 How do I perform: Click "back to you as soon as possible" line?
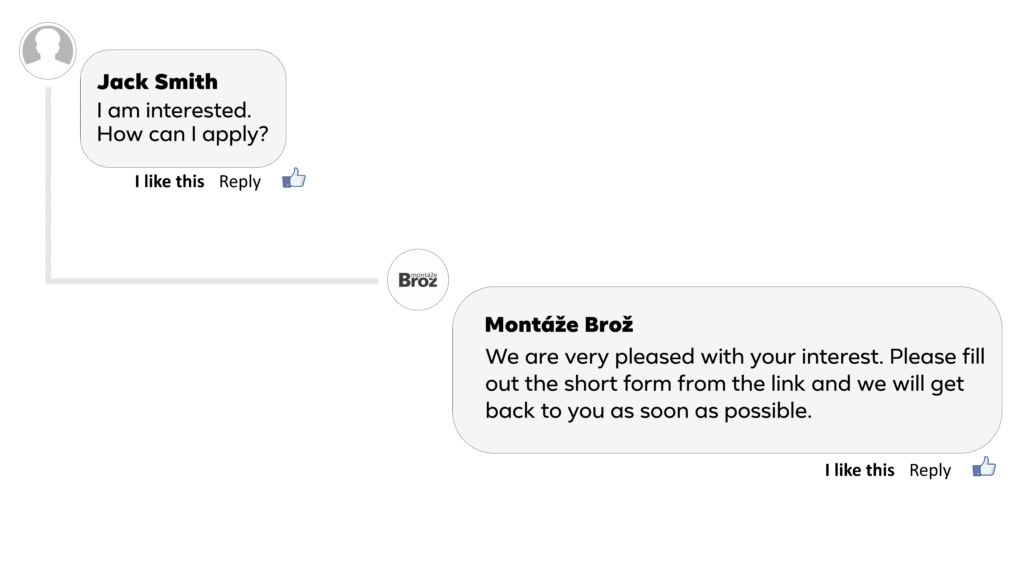pyautogui.click(x=648, y=411)
